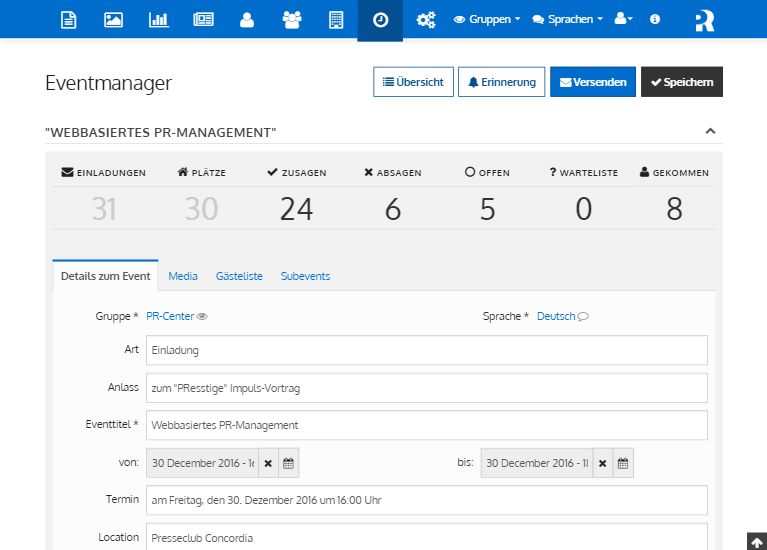767x550 pixels.
Task: Clear the von date with the X
Action: [x=268, y=463]
